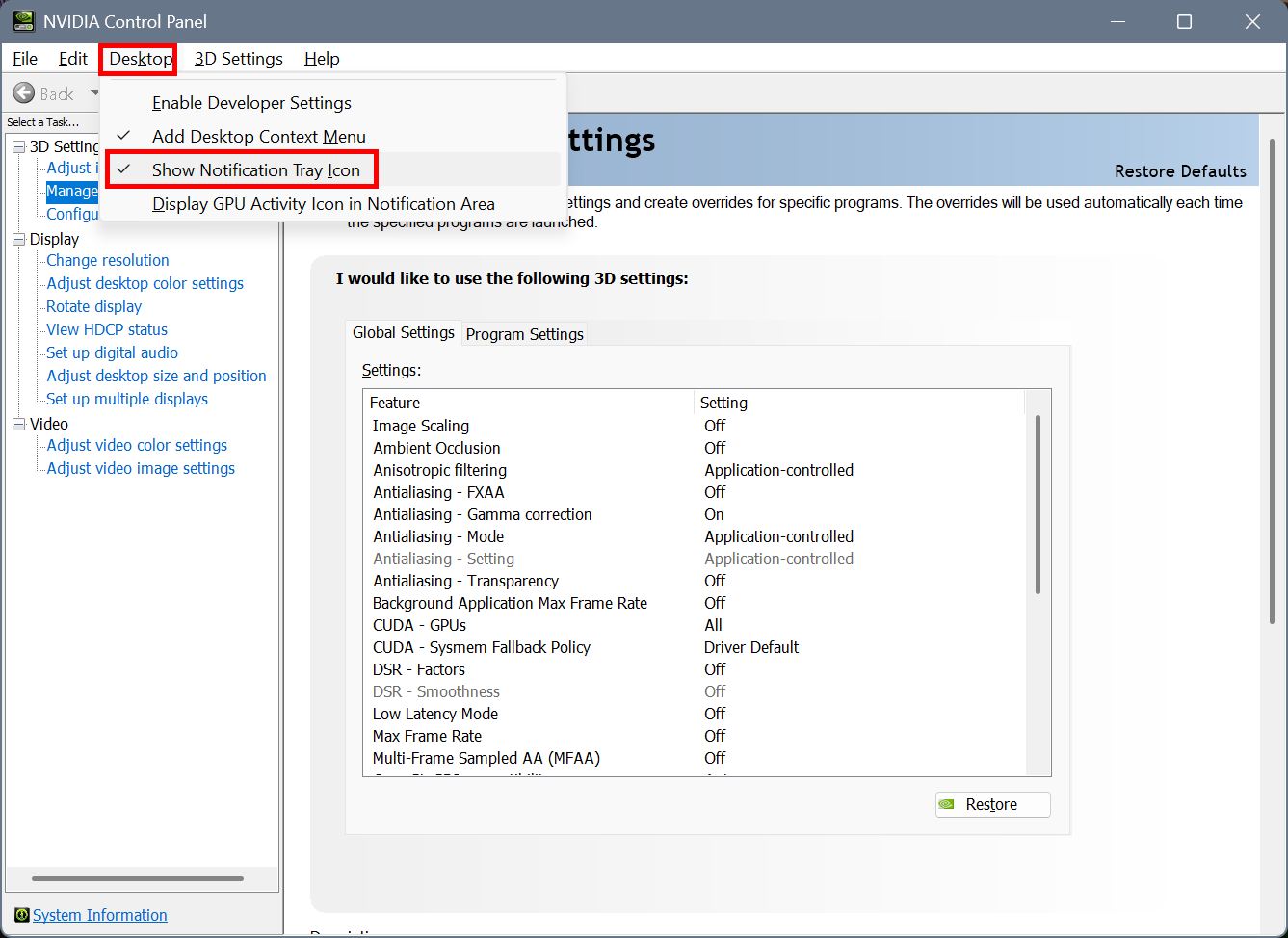Screen dimensions: 1288x938
Task: Choose Enable Developer Settings from the menu
Action: [332, 103]
